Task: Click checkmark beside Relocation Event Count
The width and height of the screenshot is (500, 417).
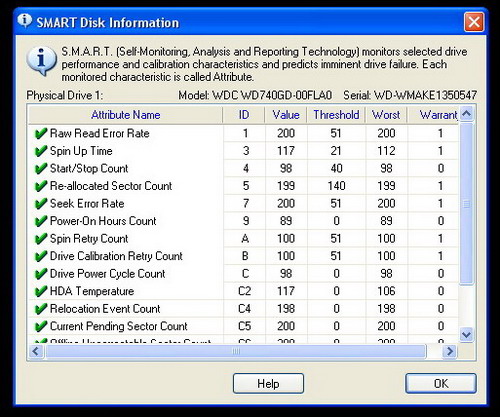Action: coord(41,309)
